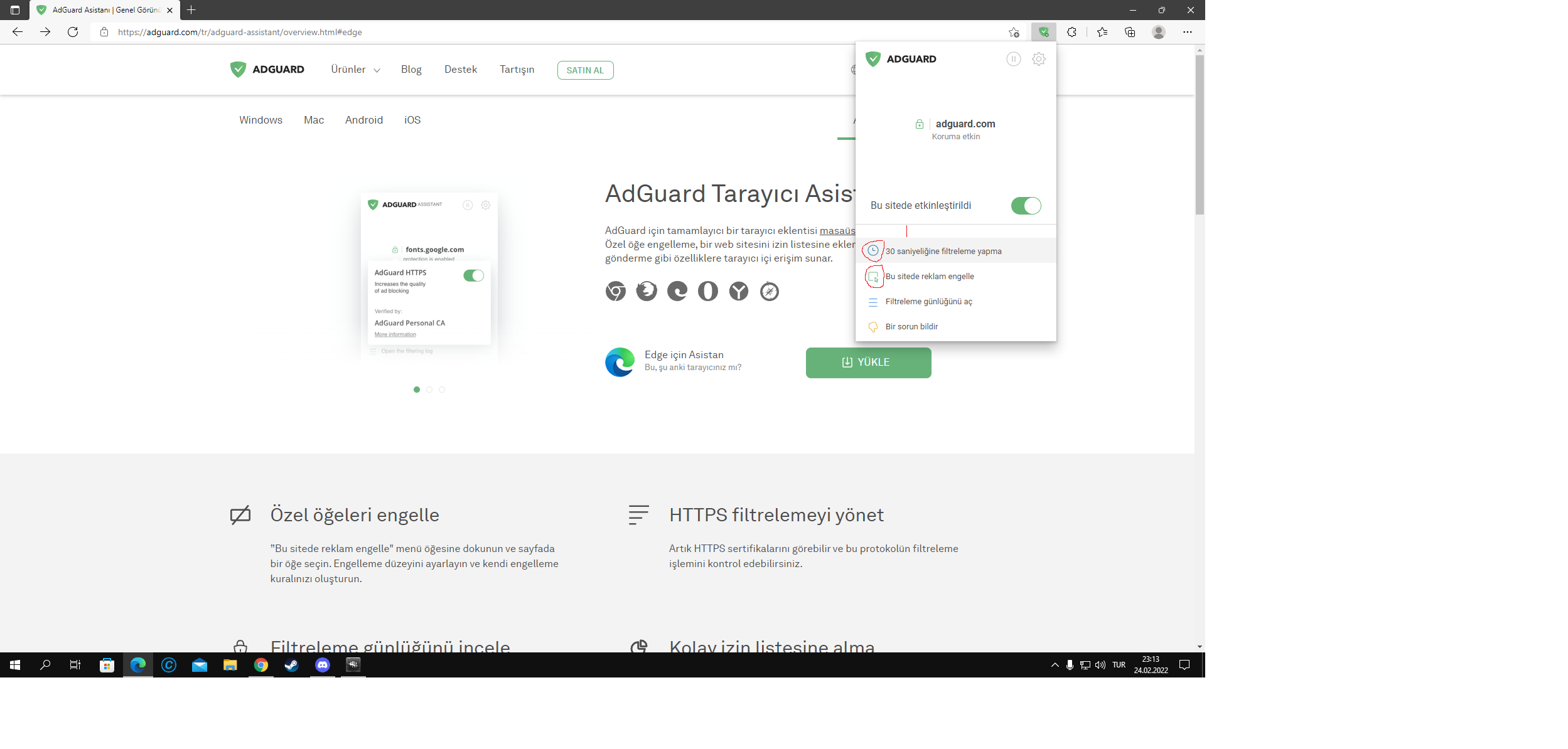Select the Chrome browser icon

616,291
